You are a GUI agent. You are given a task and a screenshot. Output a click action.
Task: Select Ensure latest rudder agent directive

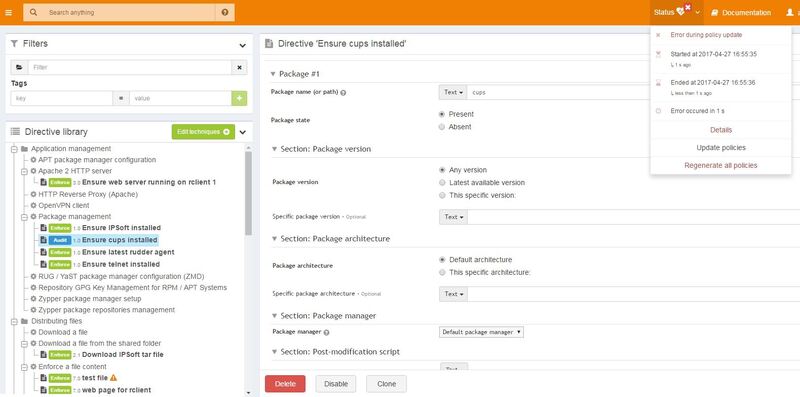tap(128, 252)
